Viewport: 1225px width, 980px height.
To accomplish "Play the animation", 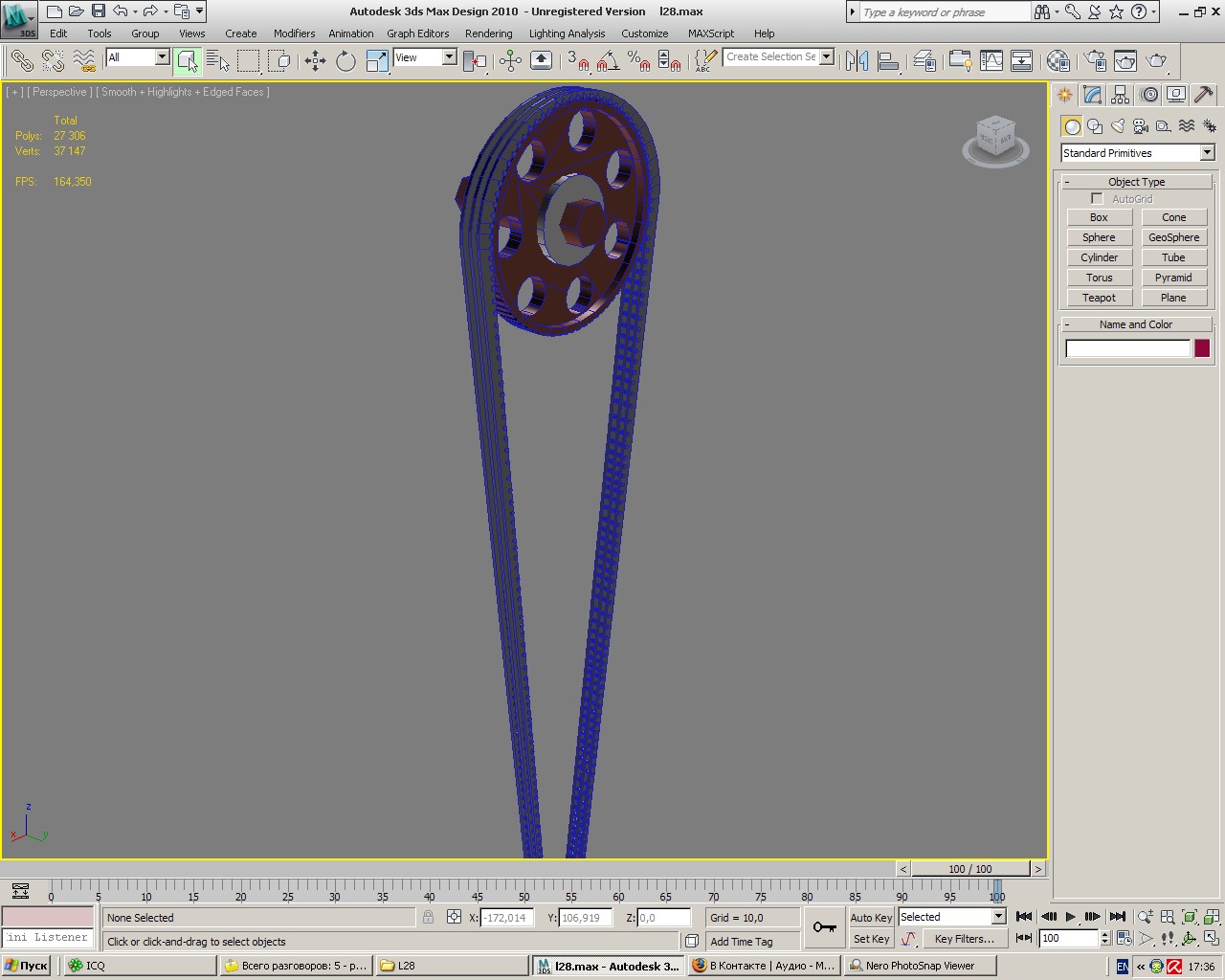I will click(x=1071, y=917).
